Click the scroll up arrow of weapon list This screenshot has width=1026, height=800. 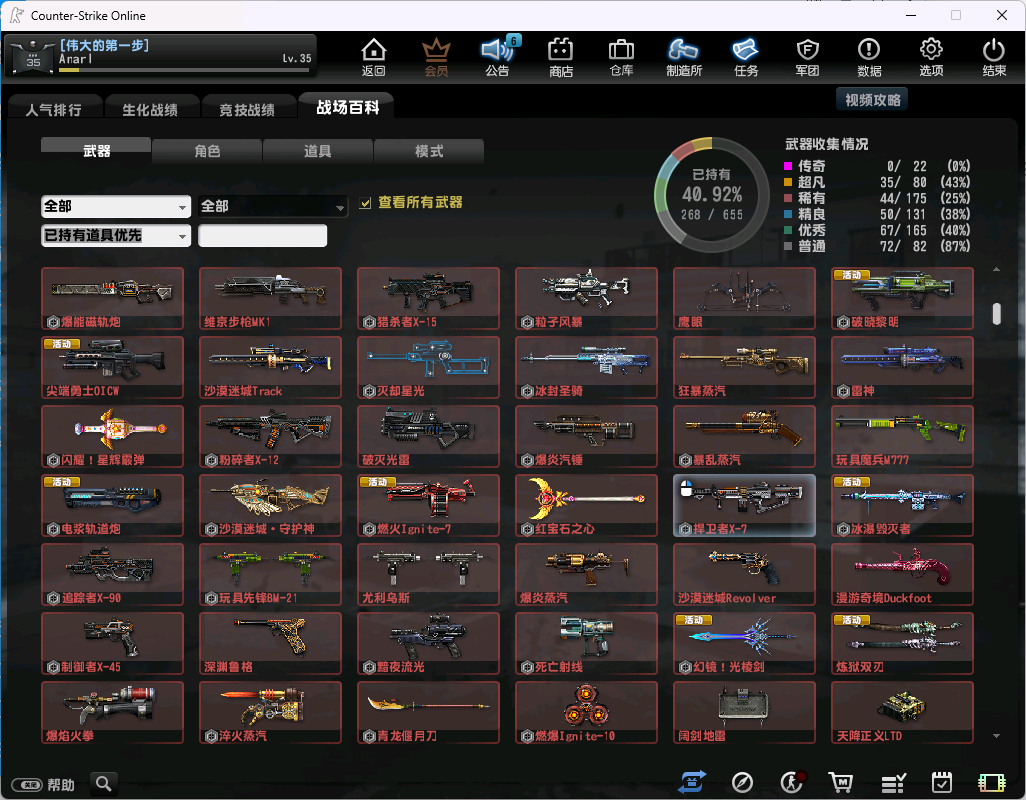996,270
